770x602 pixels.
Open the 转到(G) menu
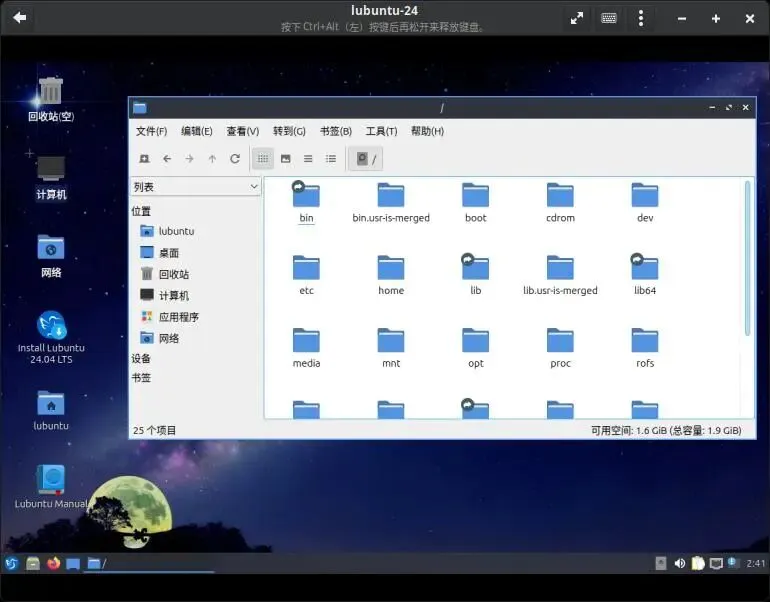289,131
